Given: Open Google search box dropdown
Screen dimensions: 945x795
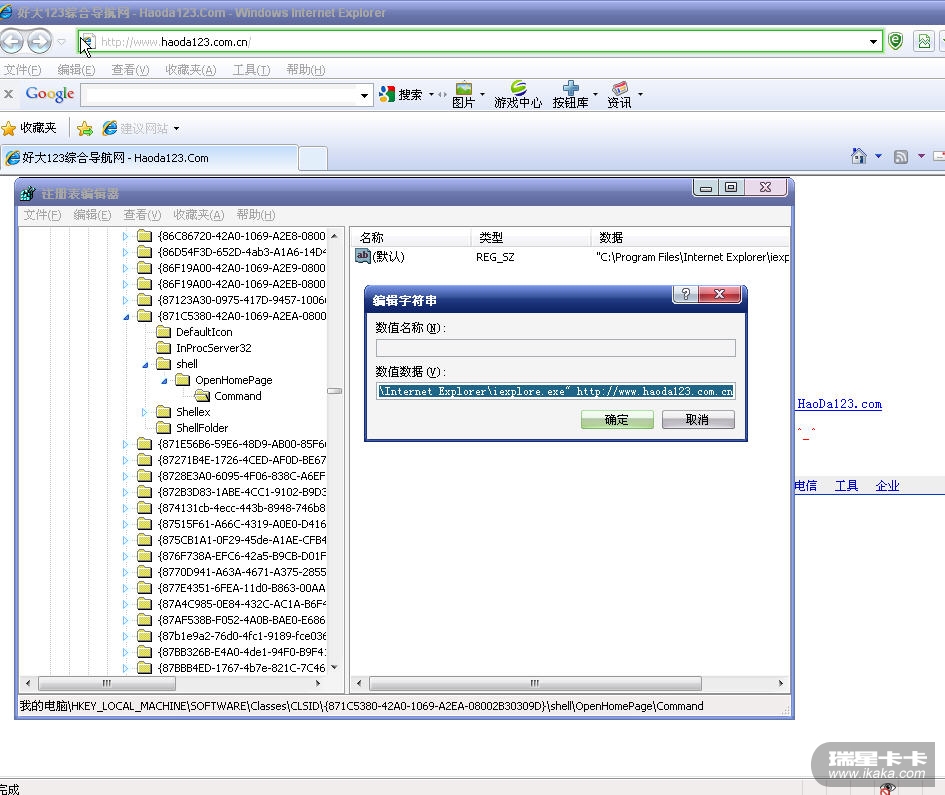Looking at the screenshot, I should [x=364, y=95].
